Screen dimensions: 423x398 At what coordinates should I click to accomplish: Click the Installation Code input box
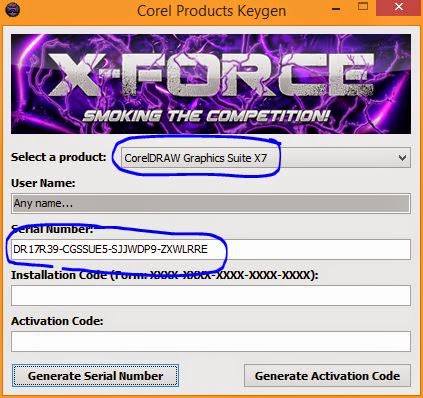pos(211,295)
